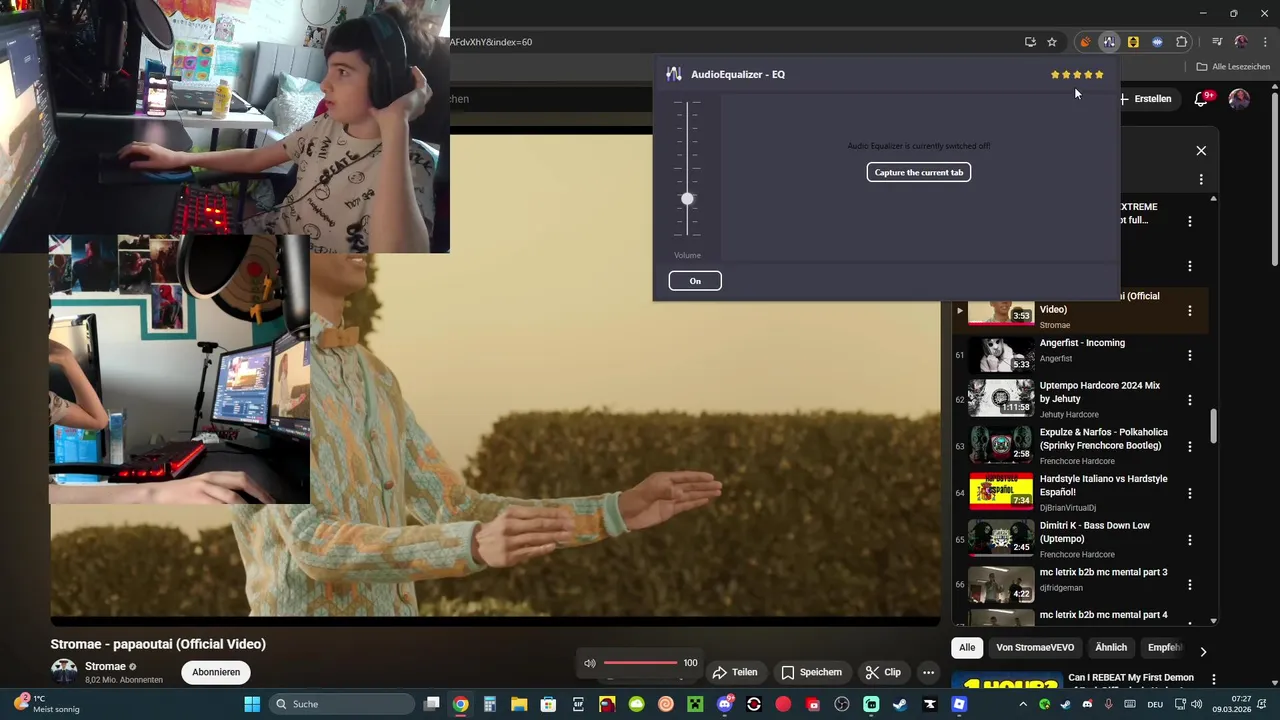Open options for Angerfist - Incoming
This screenshot has width=1280, height=720.
[x=1190, y=355]
